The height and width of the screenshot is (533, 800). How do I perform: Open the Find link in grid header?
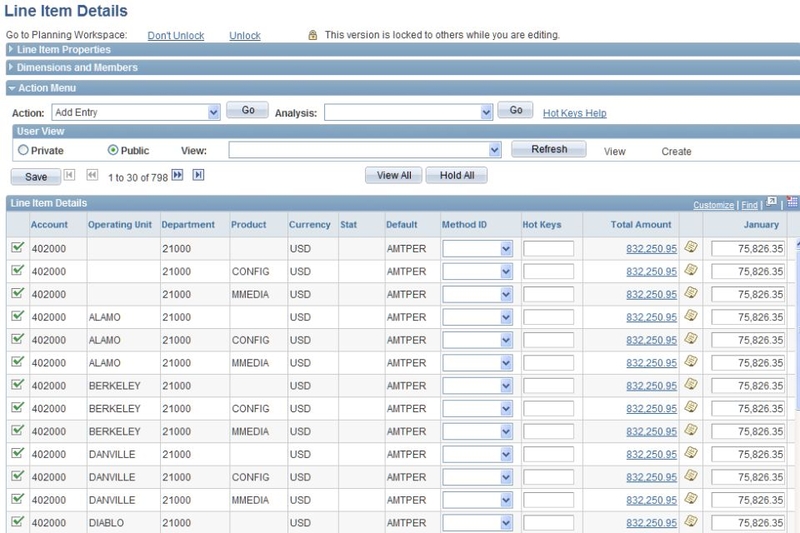[749, 205]
